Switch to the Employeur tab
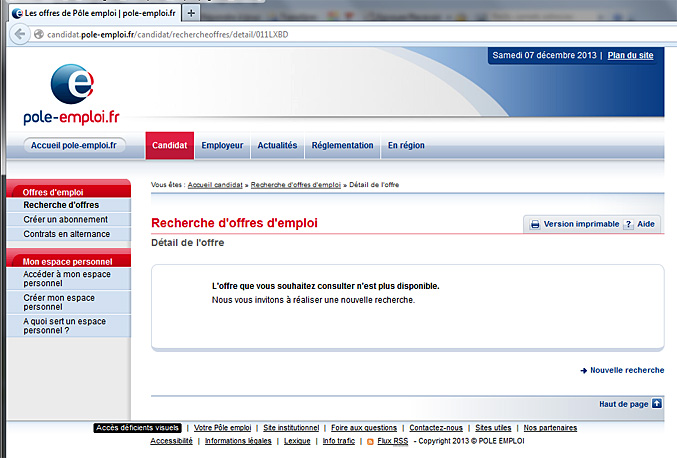The image size is (677, 458). pos(222,145)
